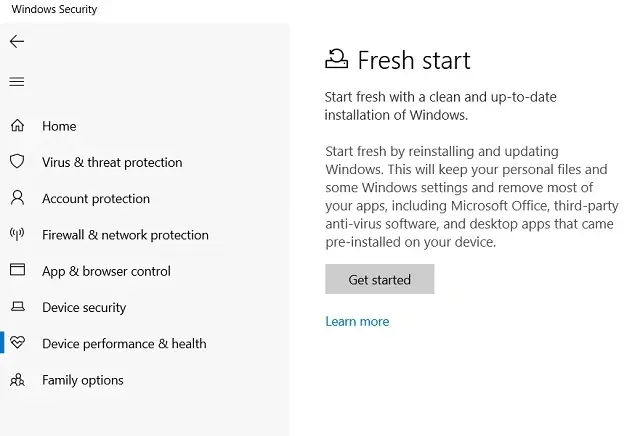Select Account protection label in sidebar

tap(96, 199)
